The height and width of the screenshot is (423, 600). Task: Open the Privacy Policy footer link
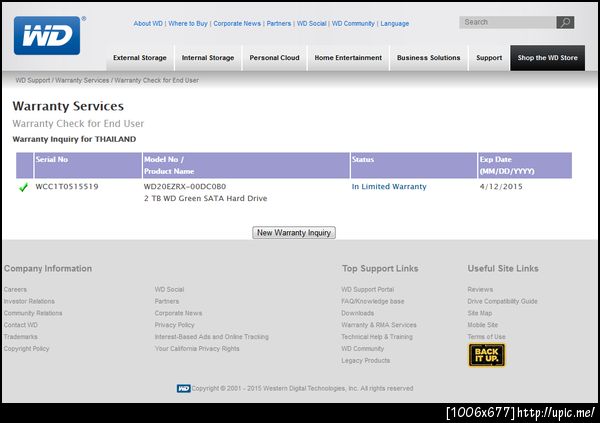pos(174,325)
